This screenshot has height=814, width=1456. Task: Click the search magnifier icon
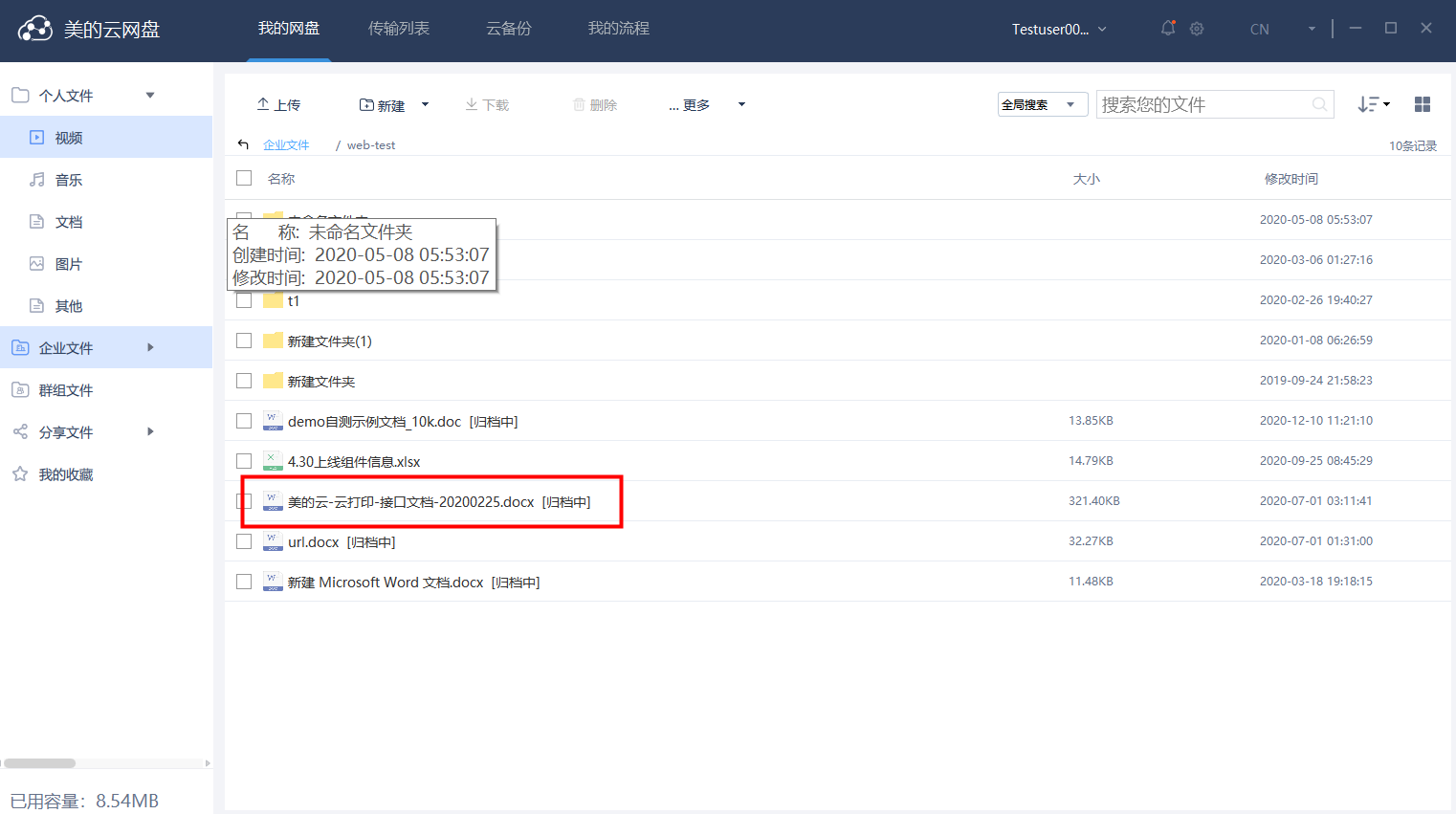1319,104
